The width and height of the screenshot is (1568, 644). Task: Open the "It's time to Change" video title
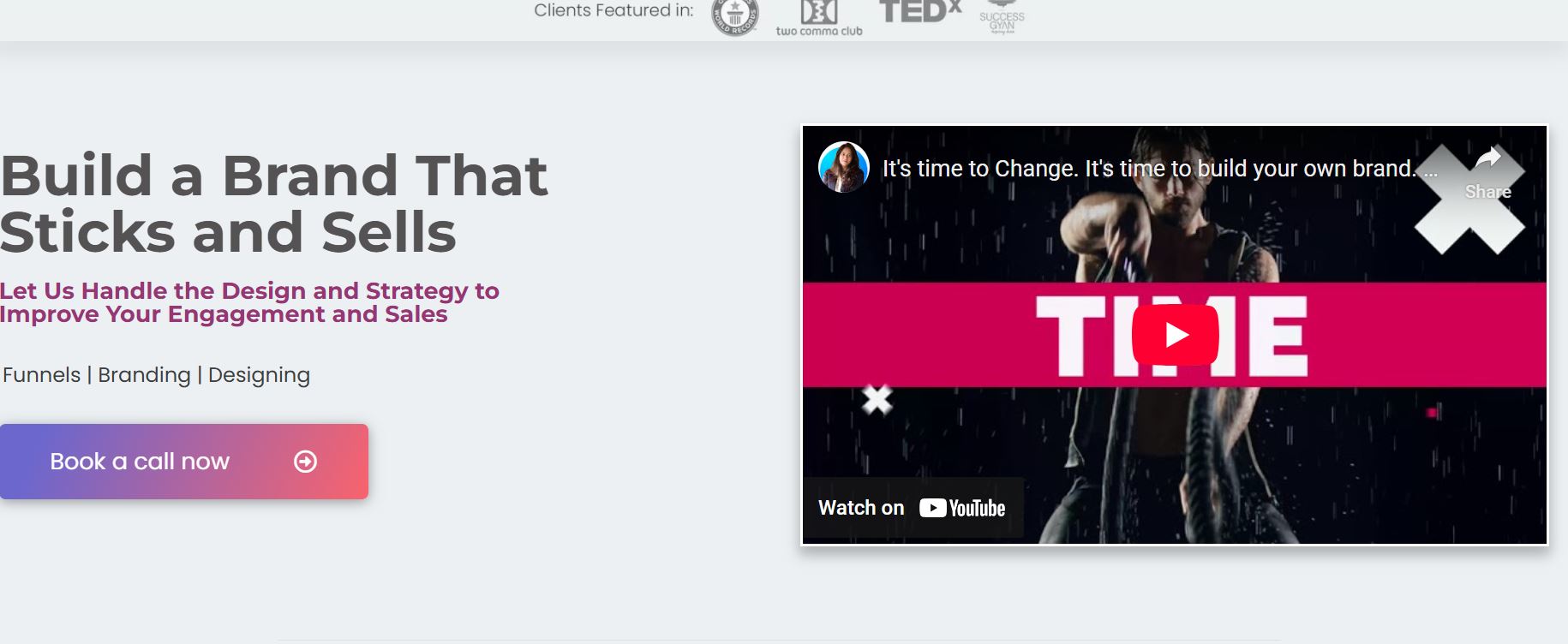click(1149, 169)
